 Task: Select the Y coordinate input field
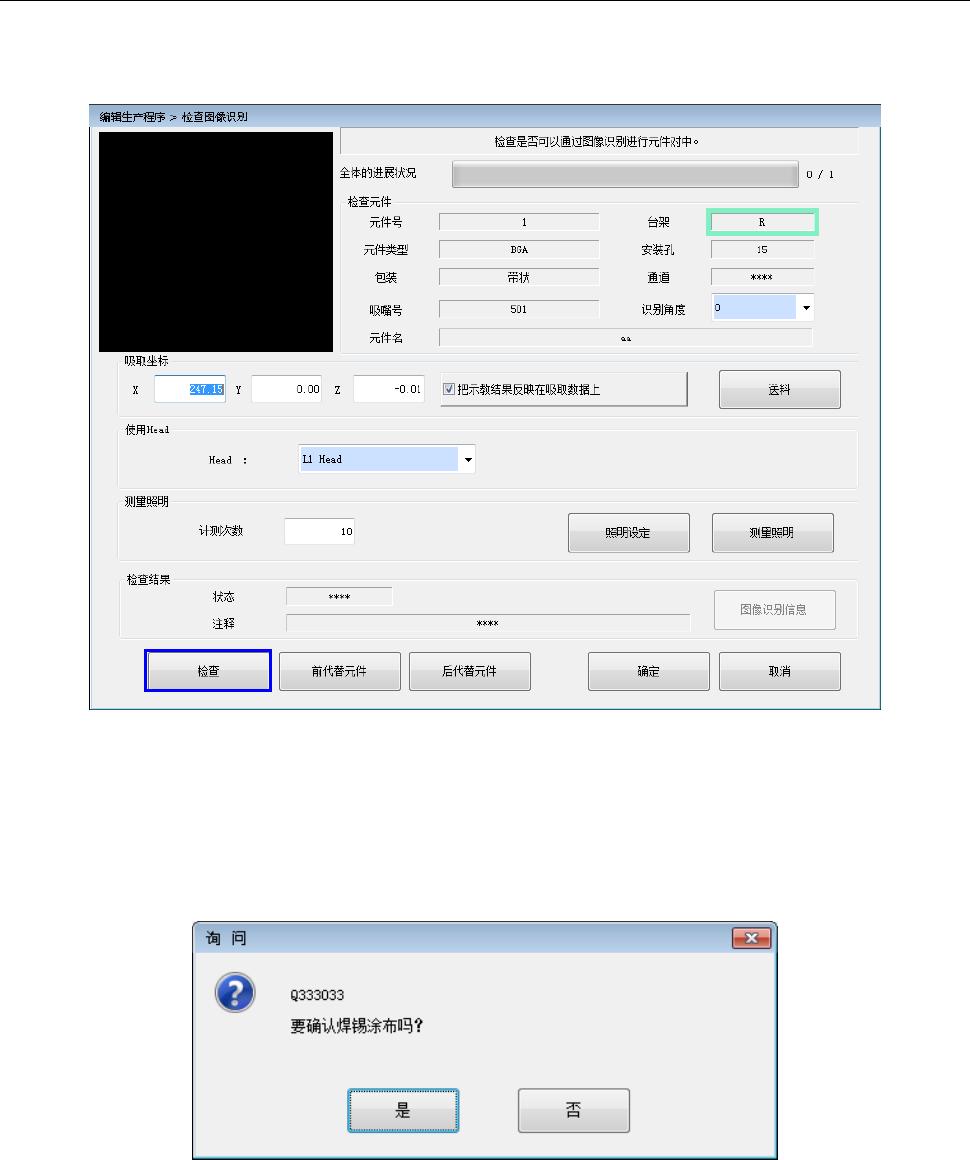coord(286,389)
